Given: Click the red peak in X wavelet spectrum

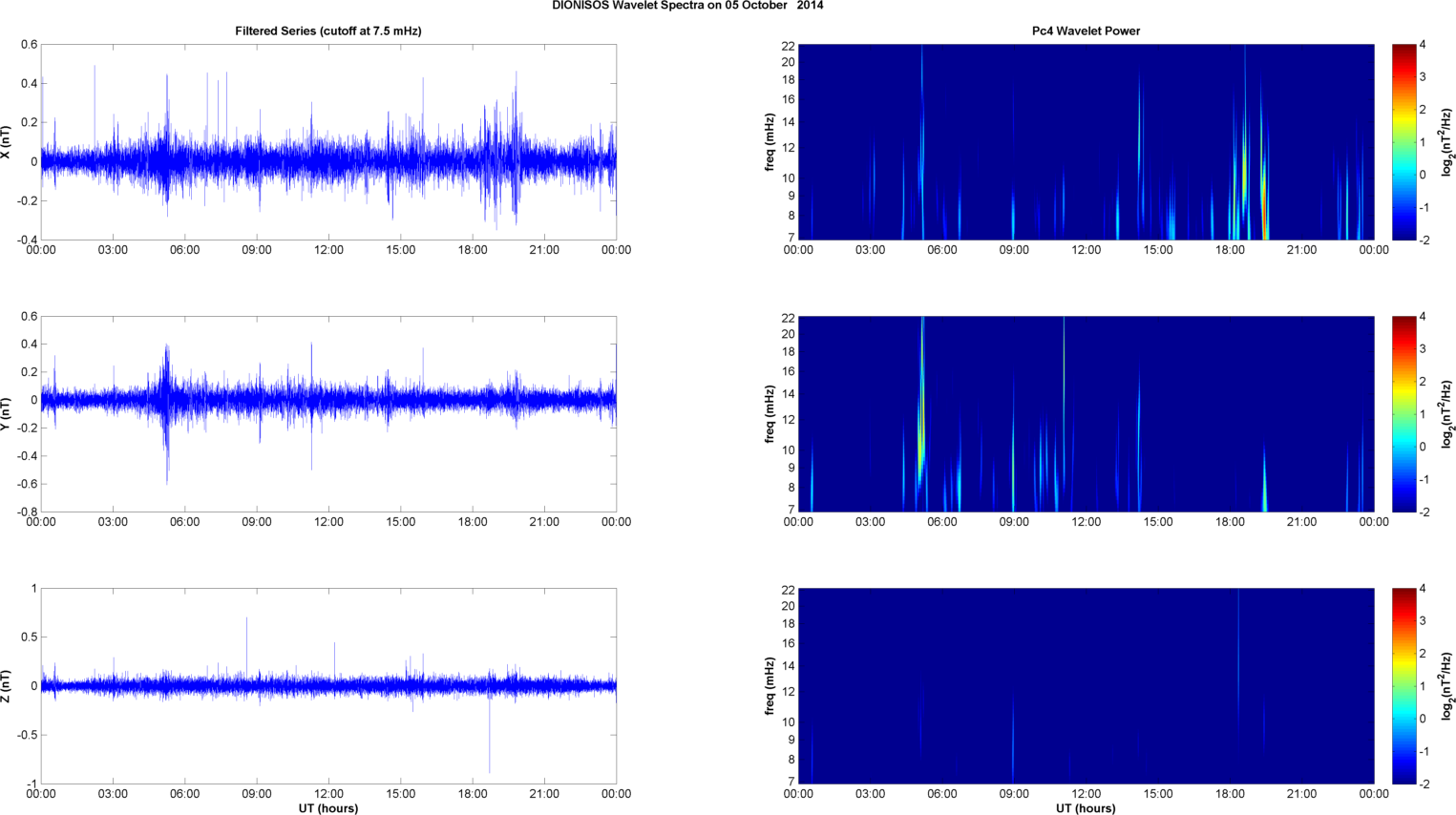Looking at the screenshot, I should click(1264, 212).
